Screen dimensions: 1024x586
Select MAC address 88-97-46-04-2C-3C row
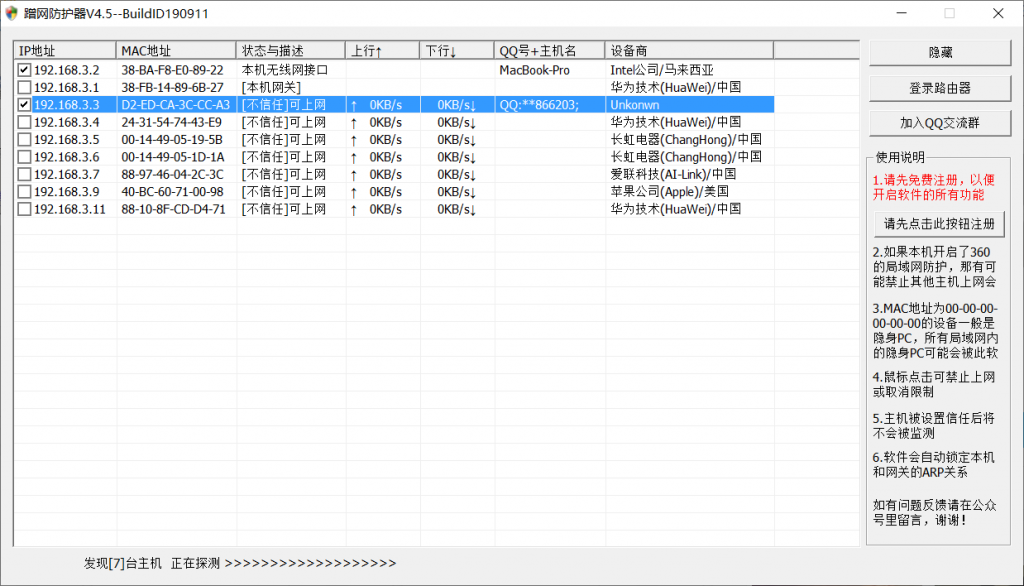coord(172,174)
